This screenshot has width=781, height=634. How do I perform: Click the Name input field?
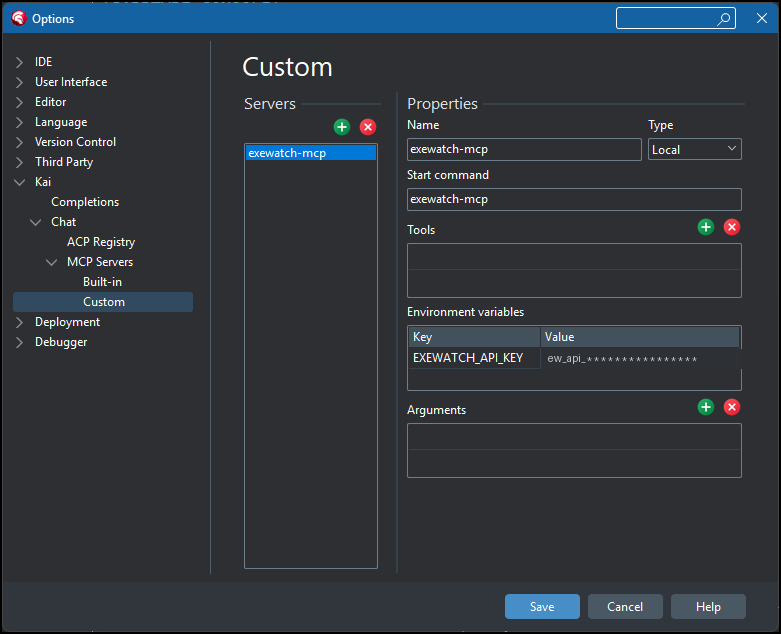pos(524,149)
